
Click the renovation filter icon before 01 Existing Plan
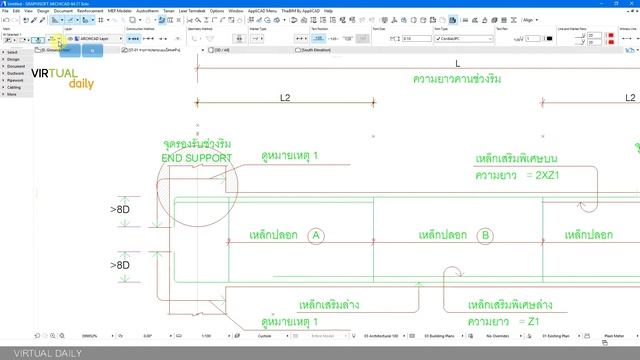point(529,336)
